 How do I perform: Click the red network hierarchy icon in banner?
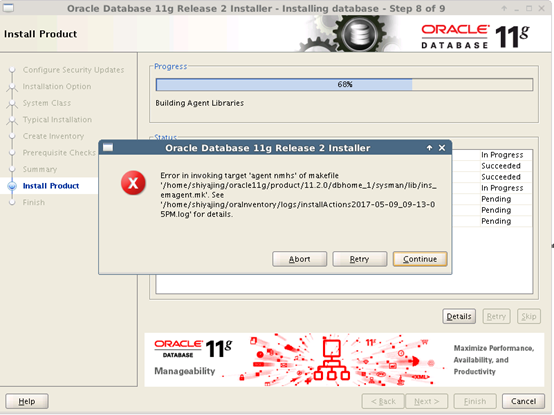[x=331, y=360]
